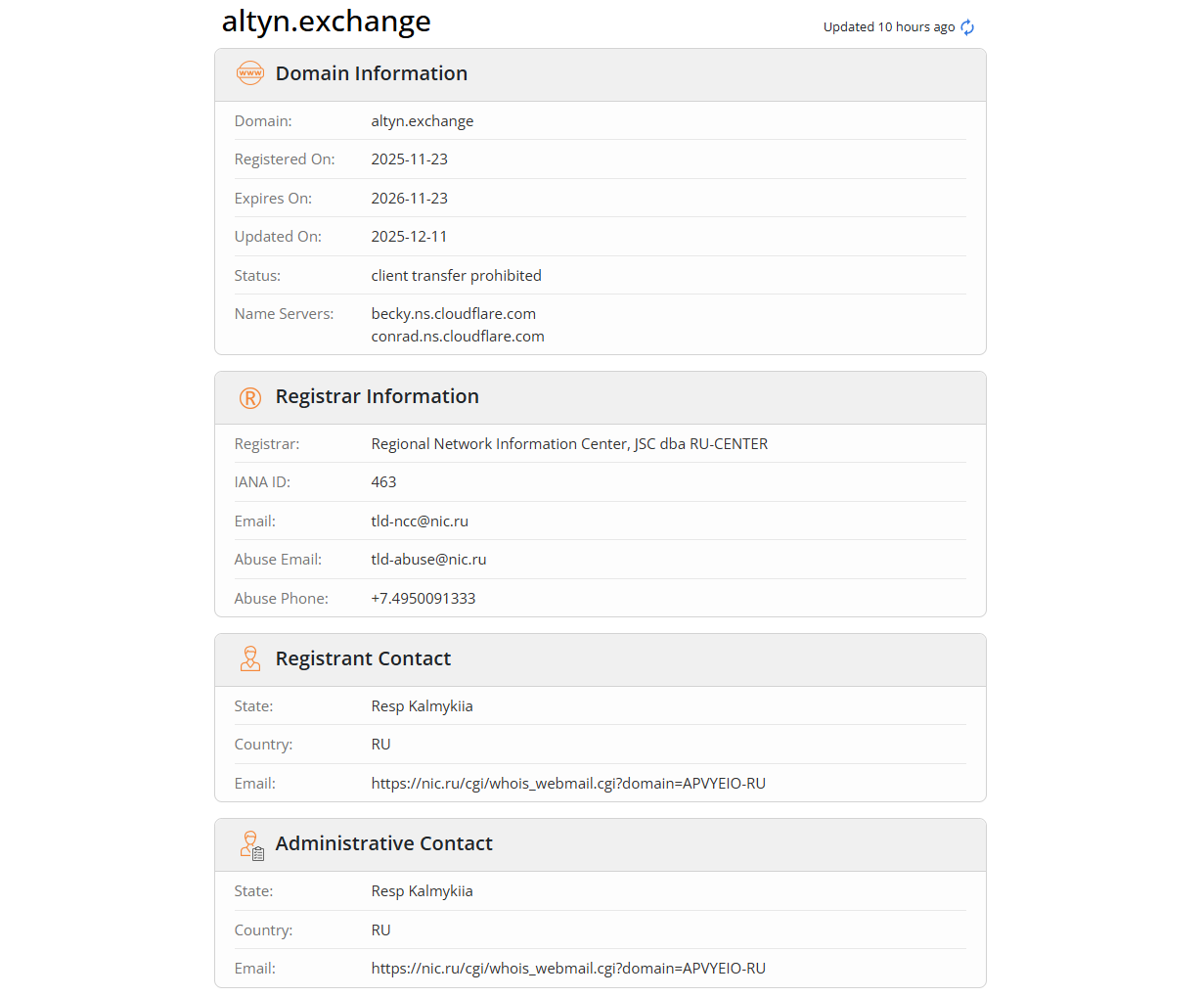Image resolution: width=1204 pixels, height=997 pixels.
Task: Click the domain value altyn.exchange
Action: point(423,121)
